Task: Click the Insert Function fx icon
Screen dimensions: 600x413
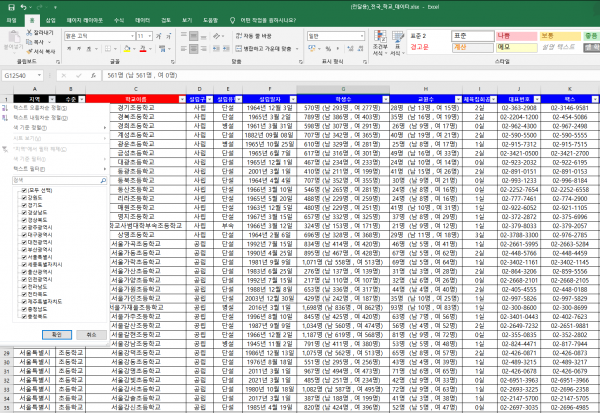Action: coord(93,75)
